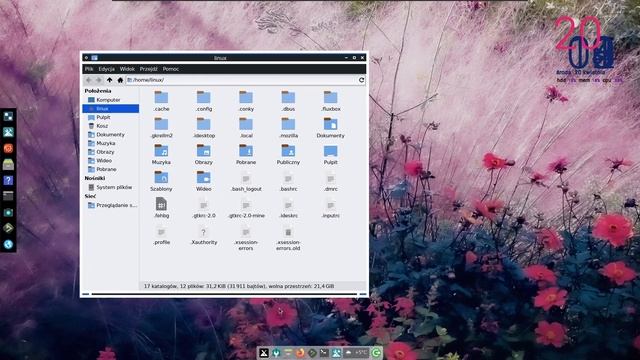640x360 pixels.
Task: Open the Edycja menu
Action: click(107, 69)
